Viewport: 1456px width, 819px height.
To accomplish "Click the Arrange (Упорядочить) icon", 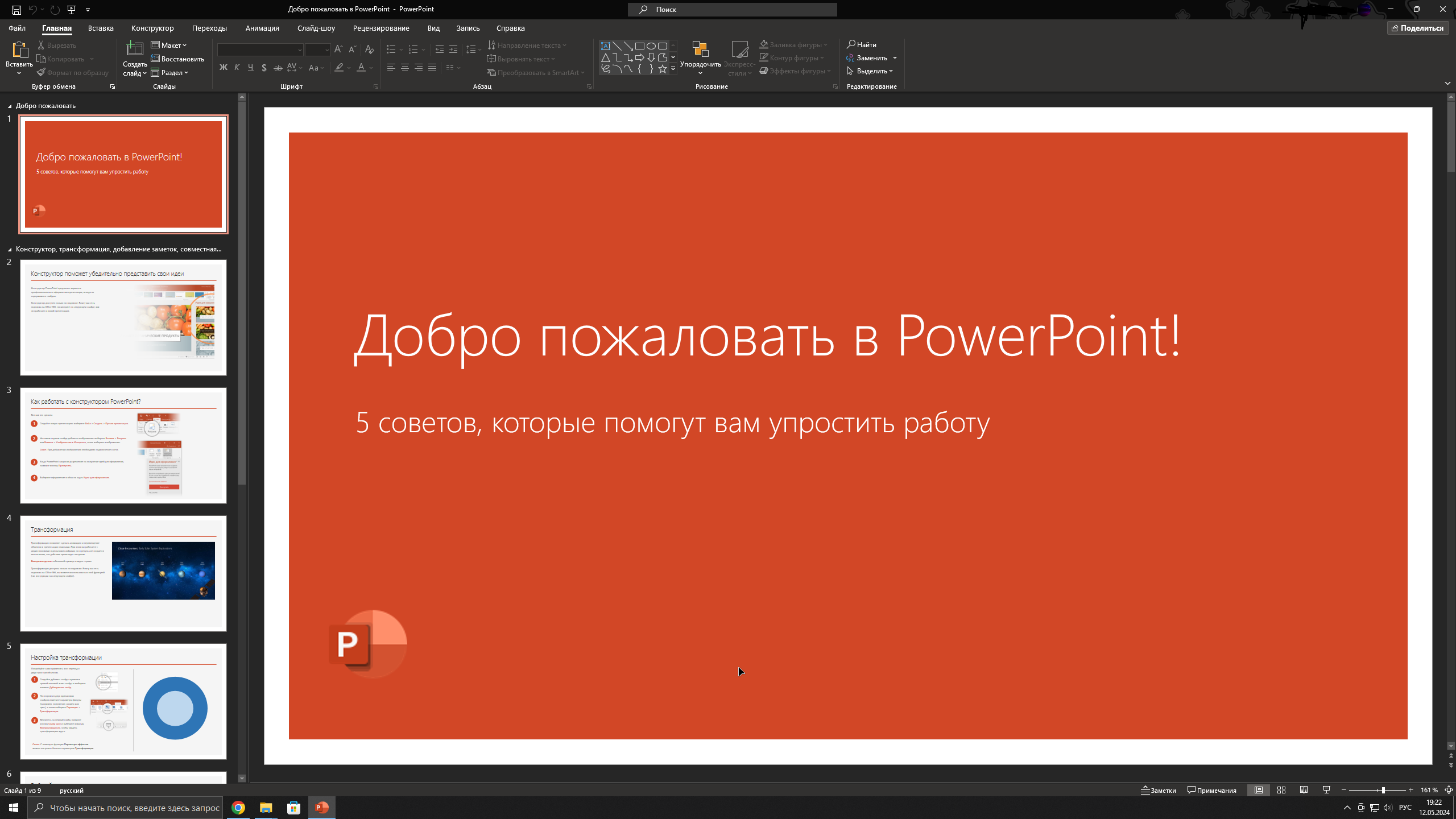I will pos(700,49).
